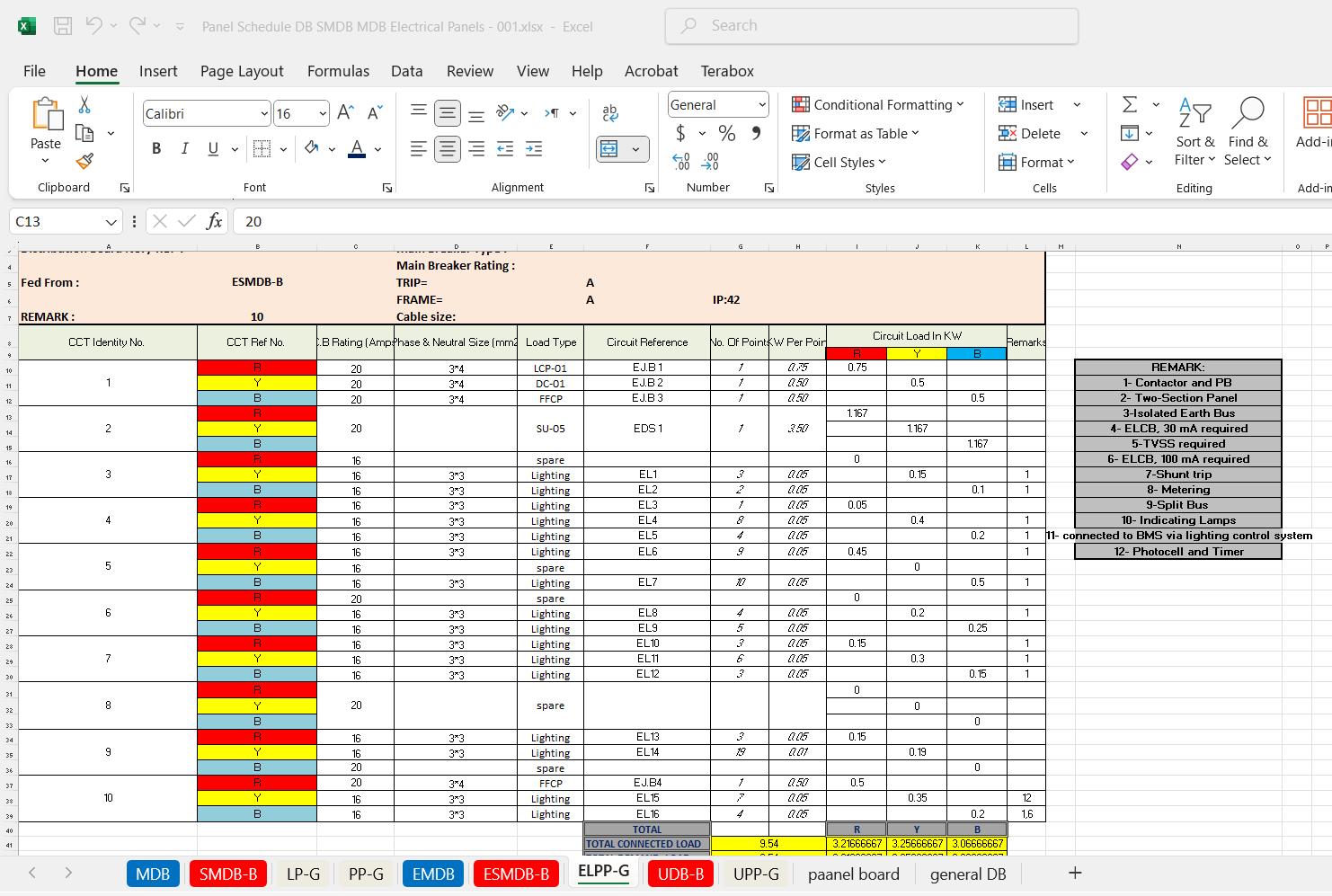Click the AutoSum sigma icon

point(1130,105)
